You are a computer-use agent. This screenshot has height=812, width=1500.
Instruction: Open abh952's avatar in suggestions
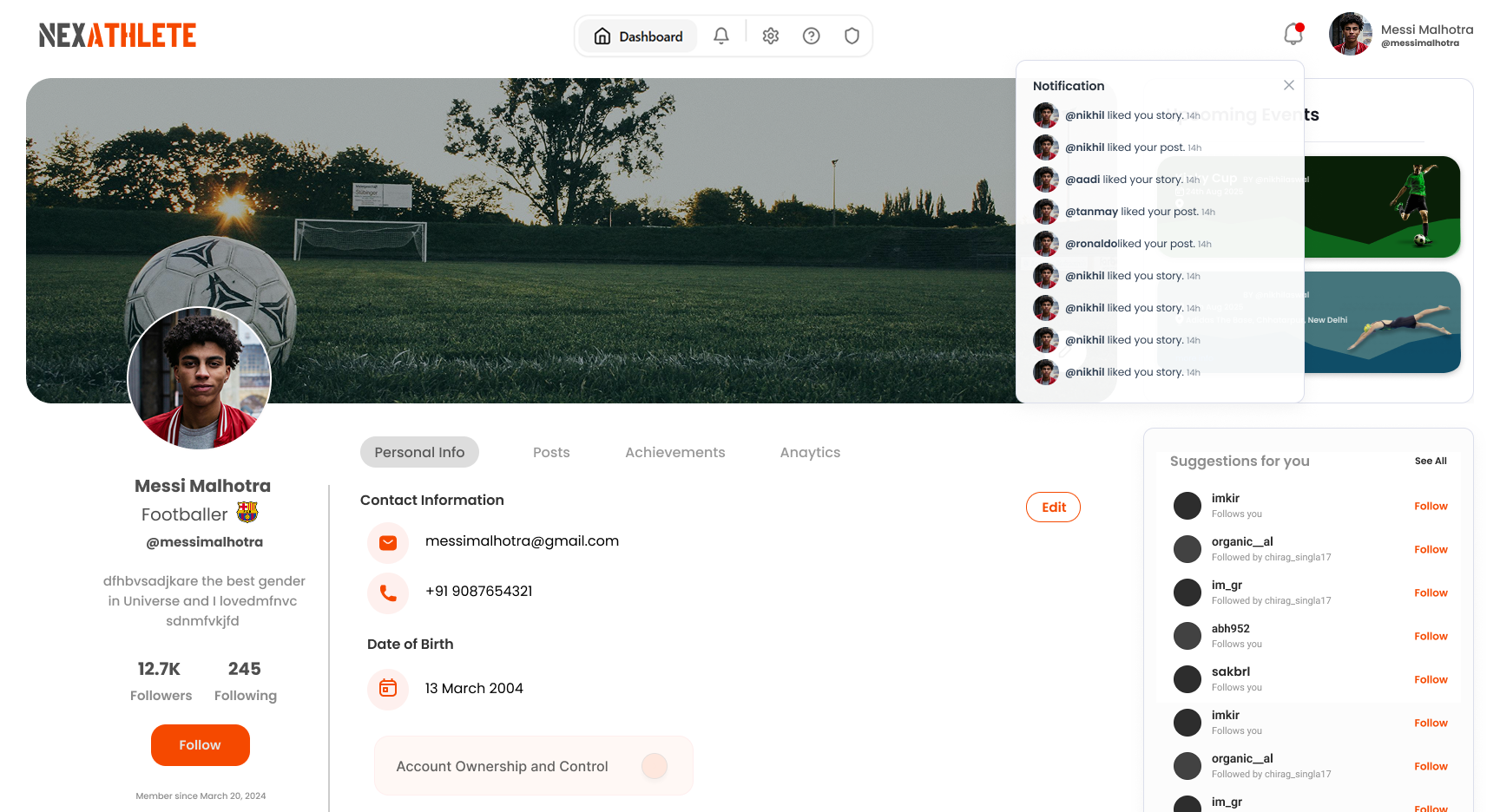1187,636
